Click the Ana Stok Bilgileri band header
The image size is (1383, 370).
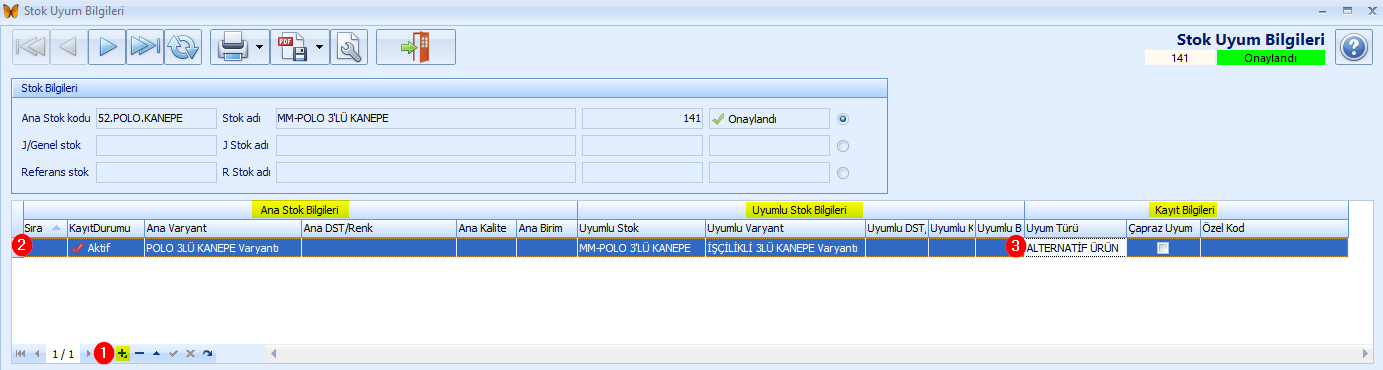click(x=299, y=210)
